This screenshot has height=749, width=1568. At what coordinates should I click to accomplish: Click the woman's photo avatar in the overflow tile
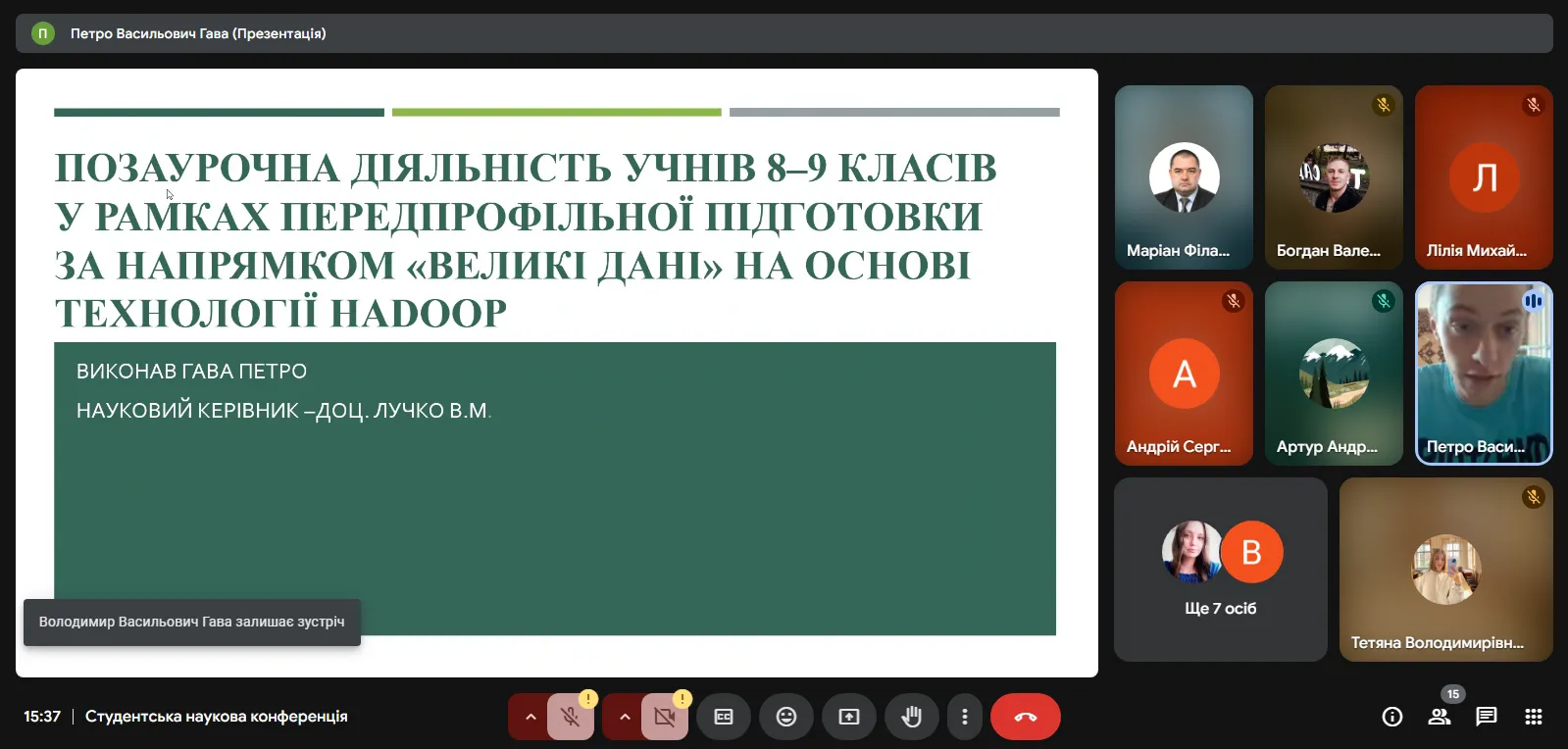coord(1190,552)
